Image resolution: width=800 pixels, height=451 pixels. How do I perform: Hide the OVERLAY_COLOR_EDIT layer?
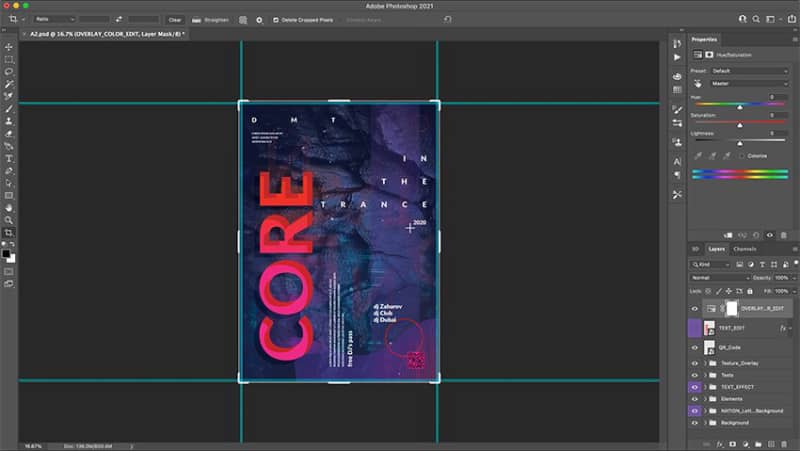click(694, 309)
